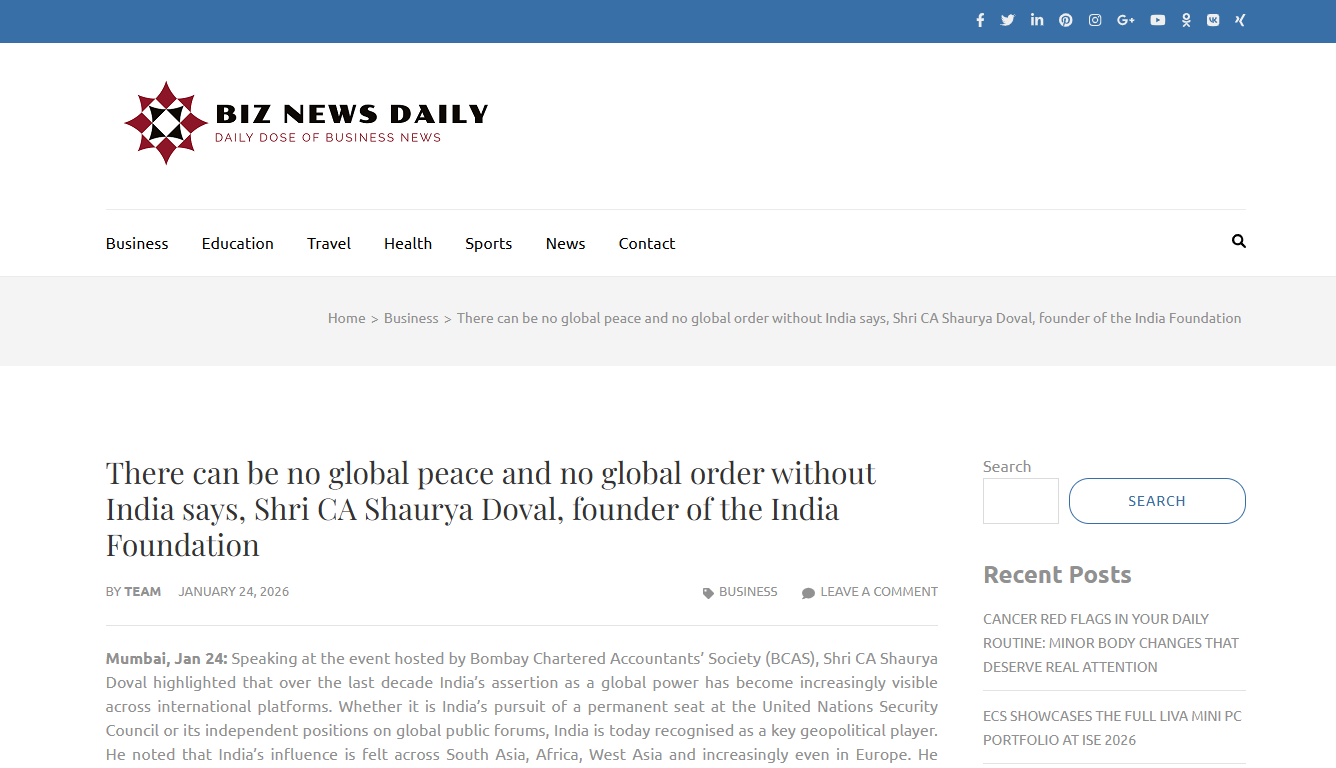Focus the sidebar search input field

coord(1020,501)
